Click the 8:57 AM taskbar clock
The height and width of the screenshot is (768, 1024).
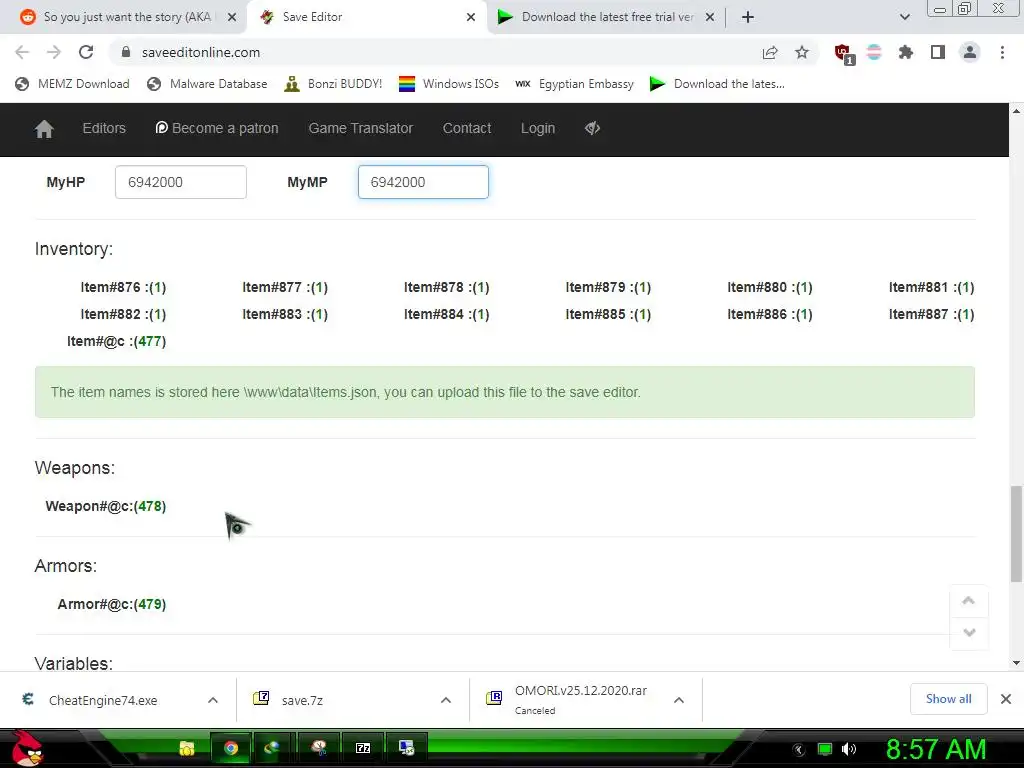[935, 749]
